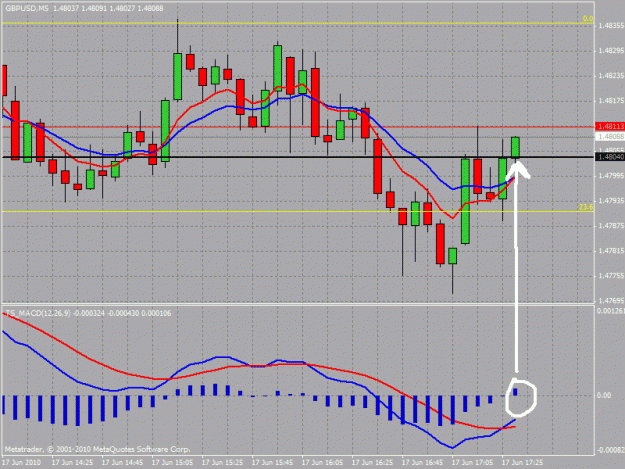The width and height of the screenshot is (625, 469).
Task: Click the MACD scale 0.001261 label
Action: pos(611,311)
